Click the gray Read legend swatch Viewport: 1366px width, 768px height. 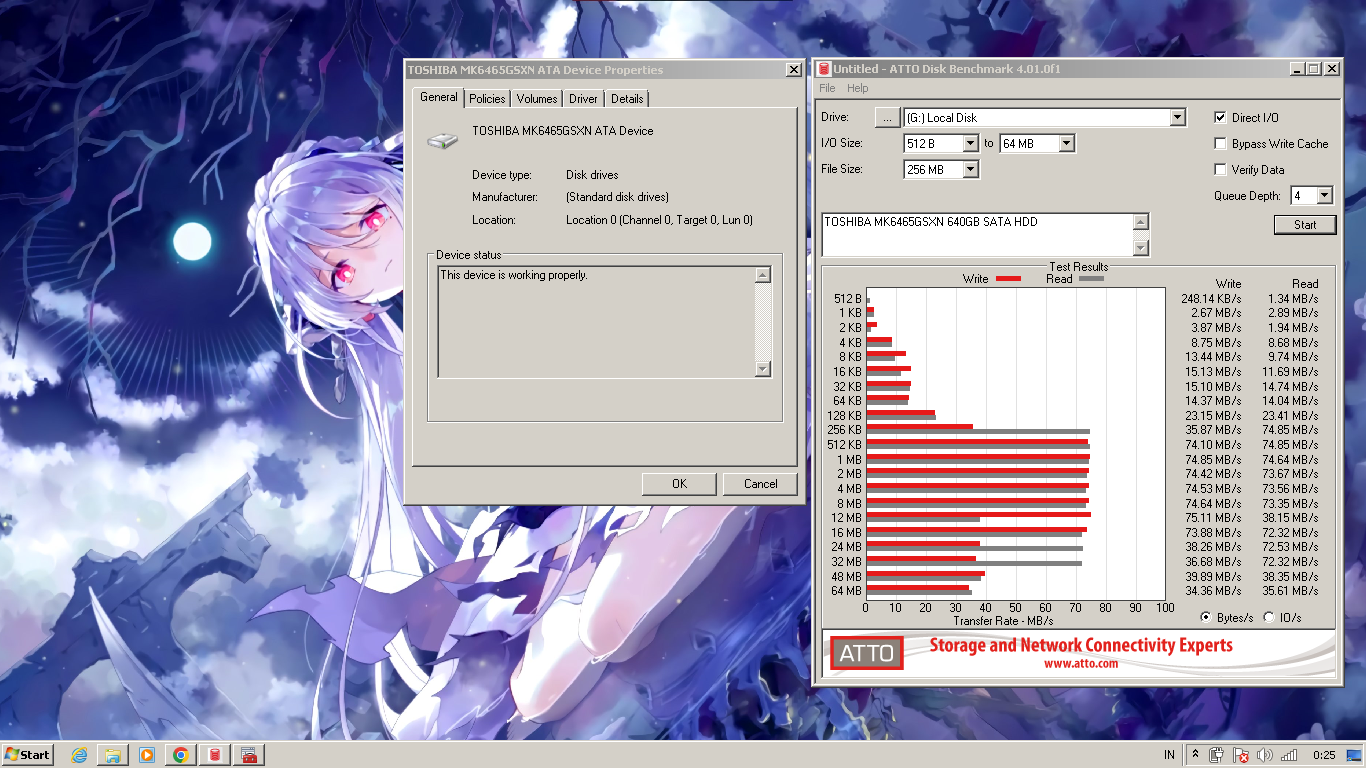[x=1091, y=279]
